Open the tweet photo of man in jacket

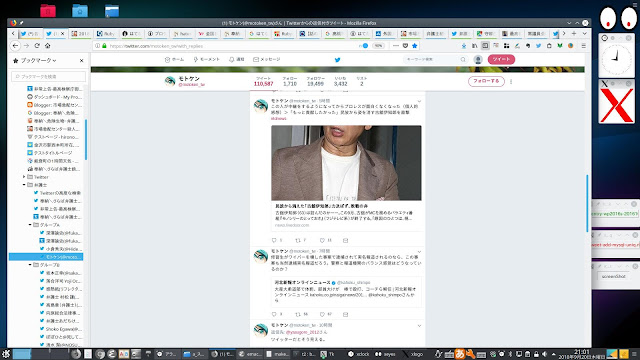point(346,163)
